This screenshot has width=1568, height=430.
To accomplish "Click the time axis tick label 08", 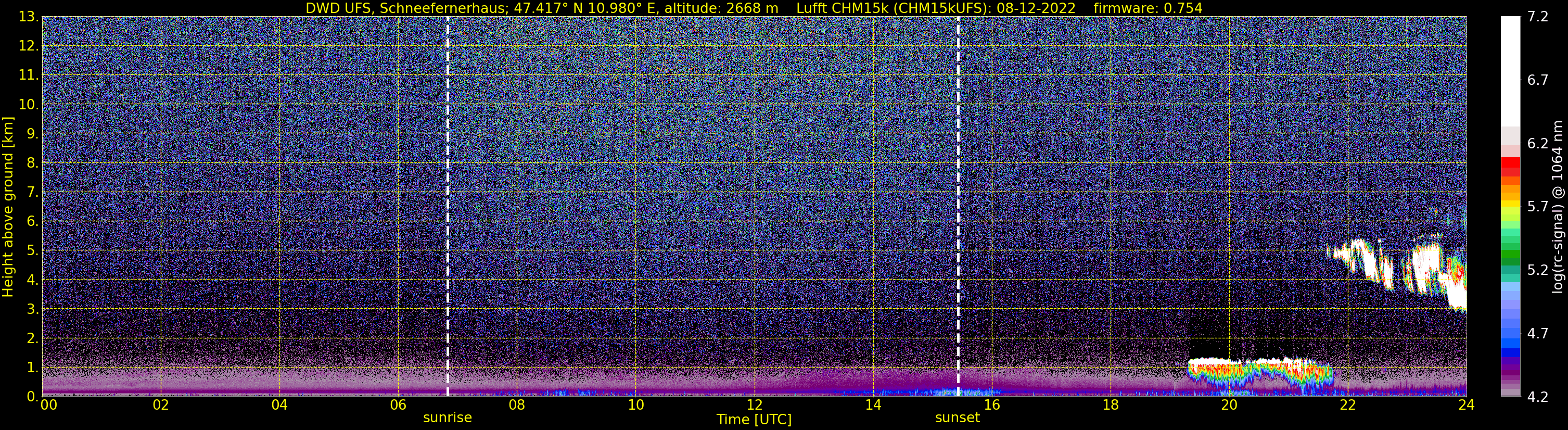I will 517,406.
